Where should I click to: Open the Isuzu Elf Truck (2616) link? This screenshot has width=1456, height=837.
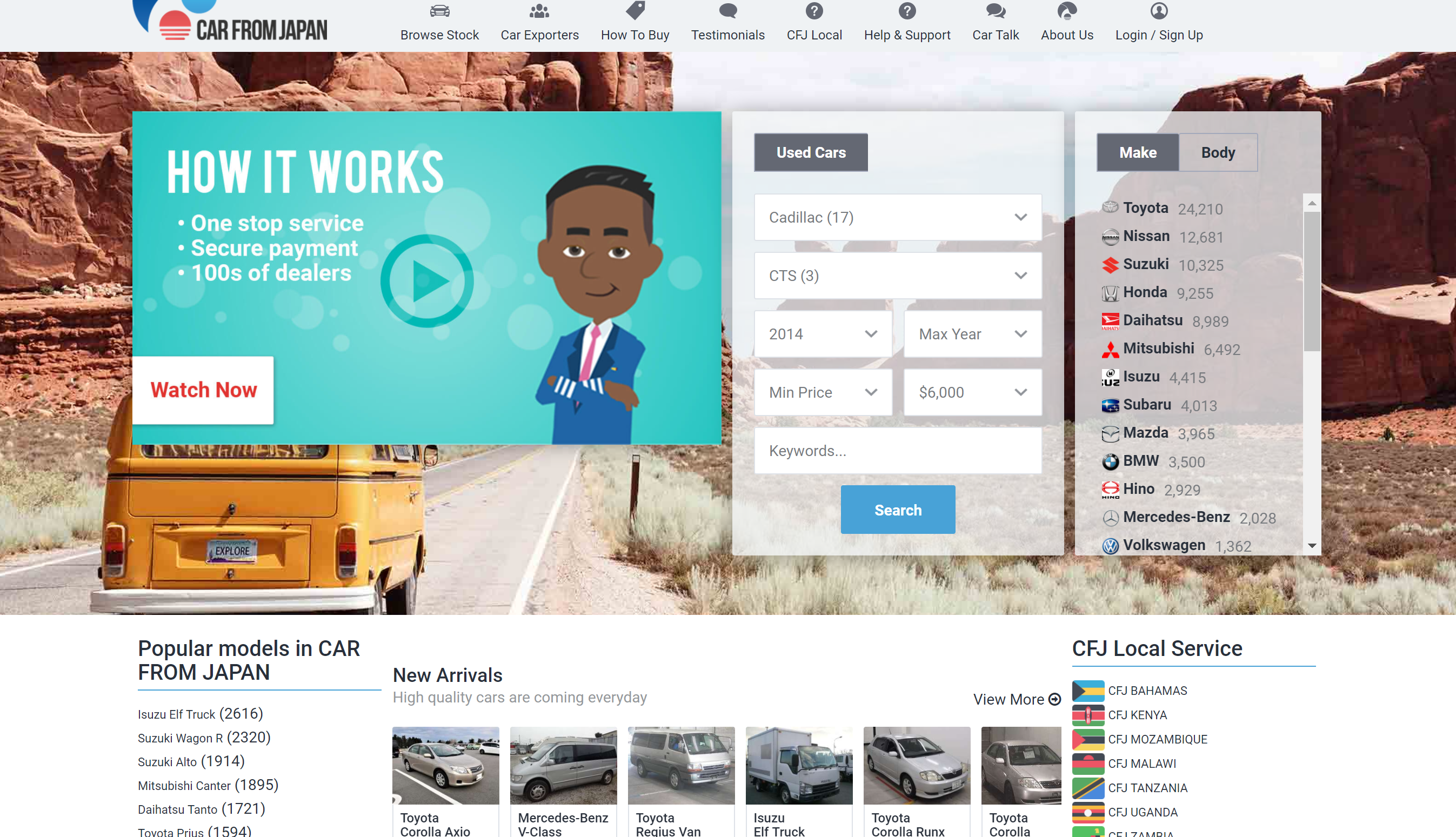pos(200,713)
